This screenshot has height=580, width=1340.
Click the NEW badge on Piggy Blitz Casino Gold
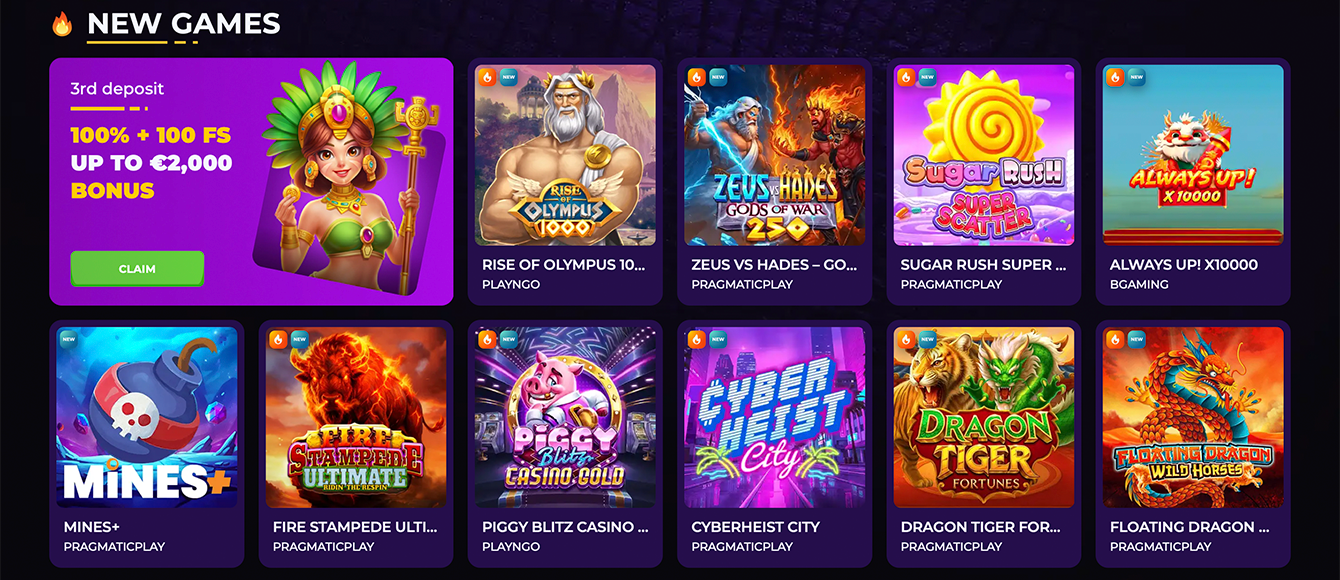click(x=509, y=339)
